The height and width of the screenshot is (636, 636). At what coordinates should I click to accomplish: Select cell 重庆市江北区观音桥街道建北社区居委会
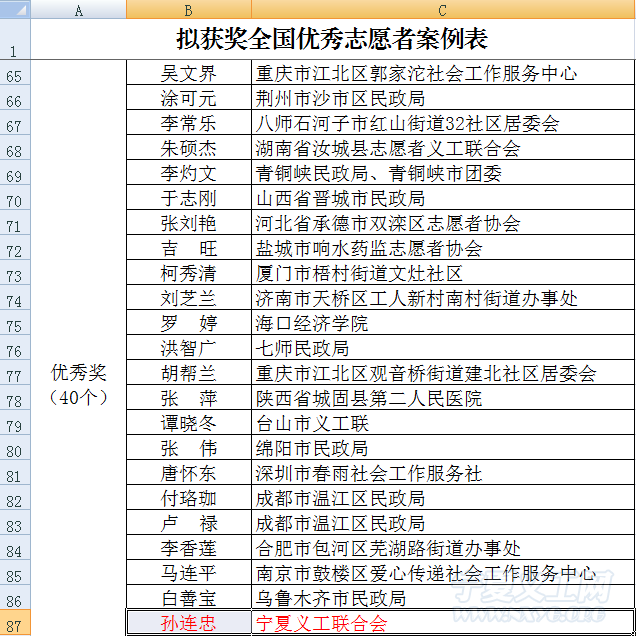click(x=443, y=372)
